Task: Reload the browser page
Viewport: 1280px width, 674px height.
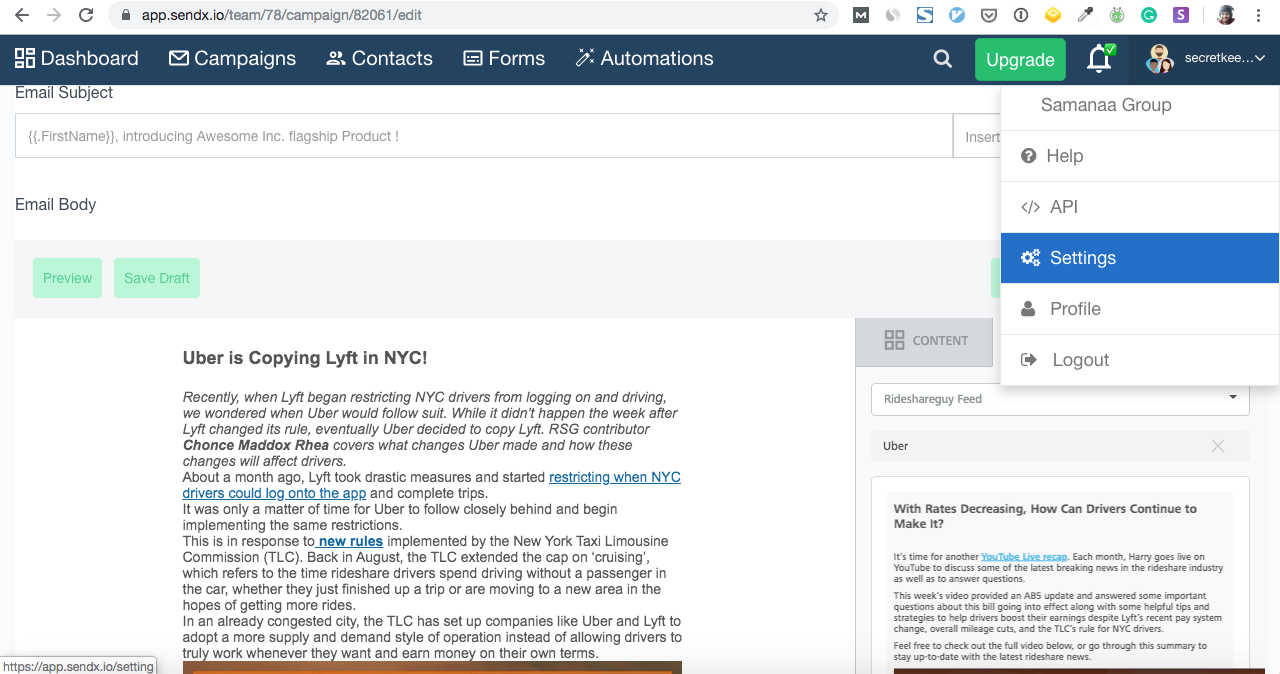Action: [86, 15]
